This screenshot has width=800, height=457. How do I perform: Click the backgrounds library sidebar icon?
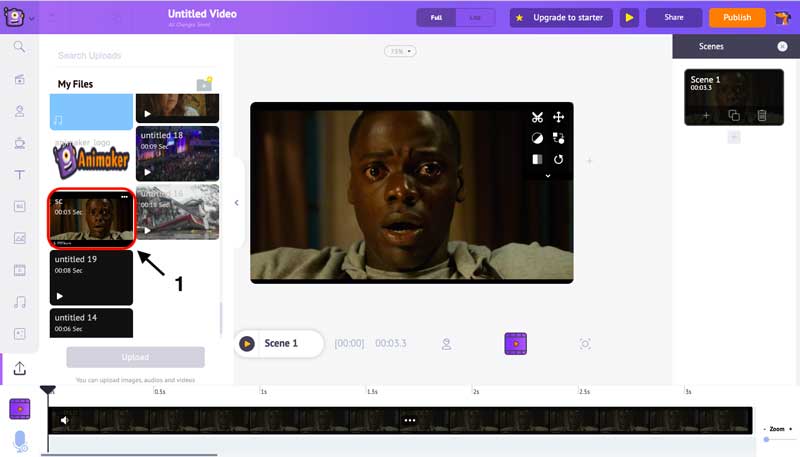click(x=19, y=207)
